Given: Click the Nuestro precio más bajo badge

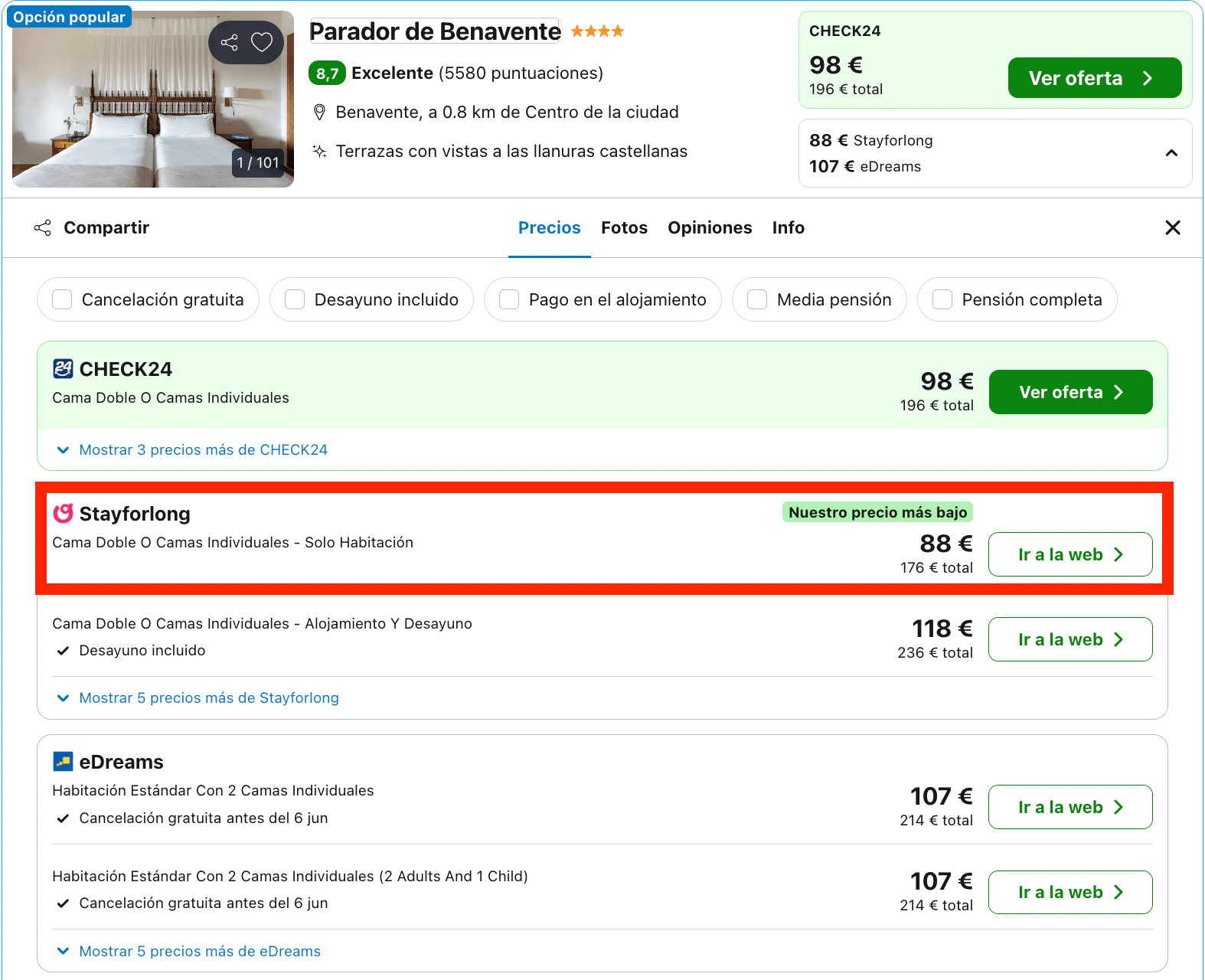Looking at the screenshot, I should 877,512.
